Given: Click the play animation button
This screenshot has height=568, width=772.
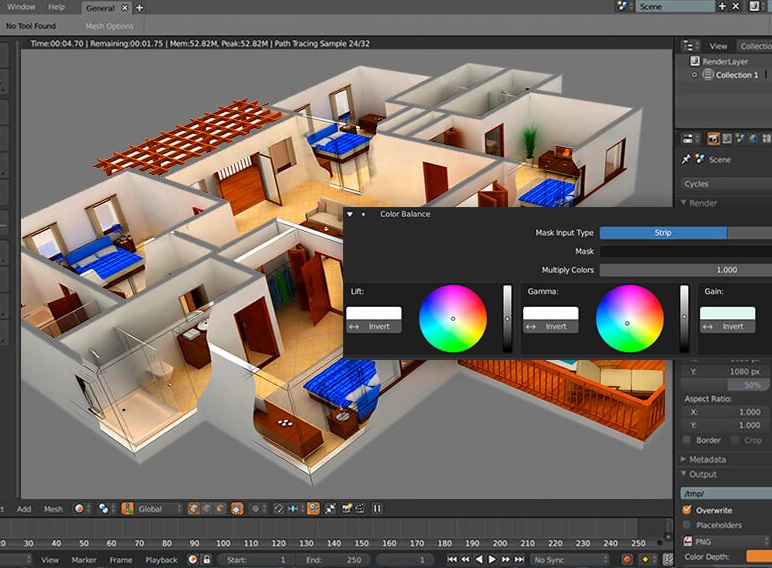Looking at the screenshot, I should (492, 559).
